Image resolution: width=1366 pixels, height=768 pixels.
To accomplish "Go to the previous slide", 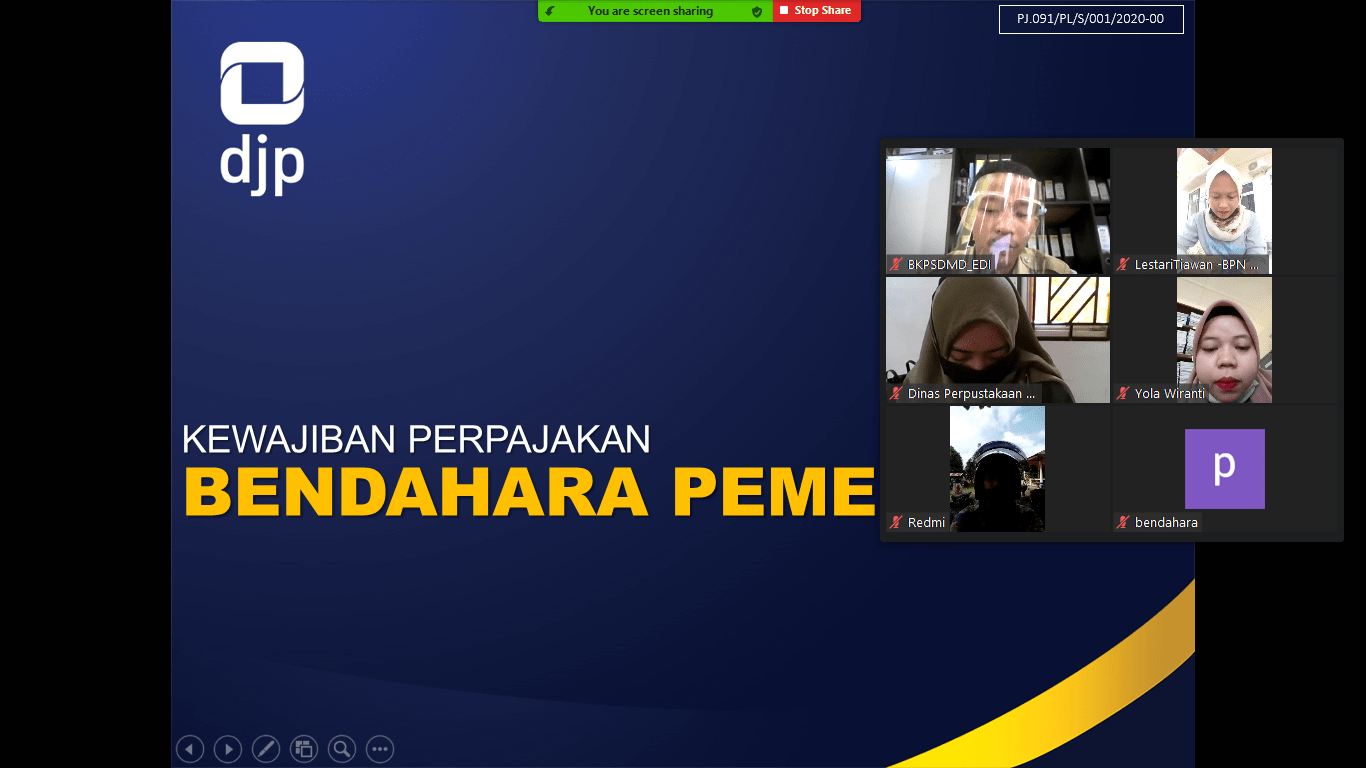I will pos(190,749).
